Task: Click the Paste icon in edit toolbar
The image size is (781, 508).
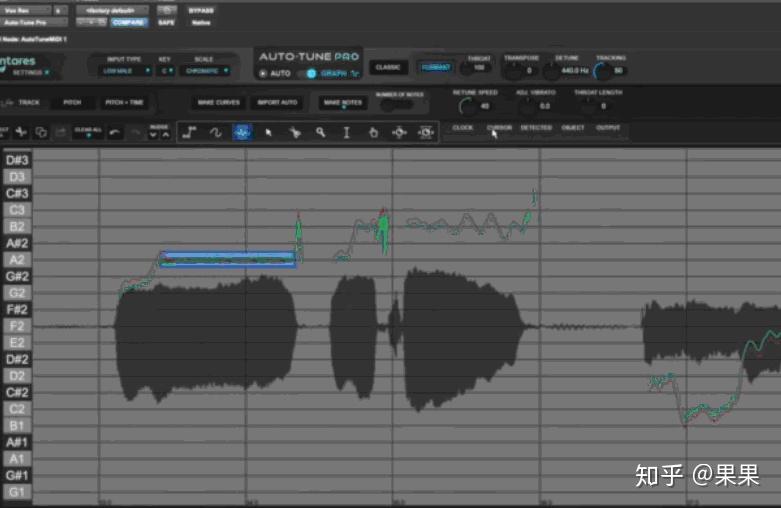Action: (x=61, y=132)
